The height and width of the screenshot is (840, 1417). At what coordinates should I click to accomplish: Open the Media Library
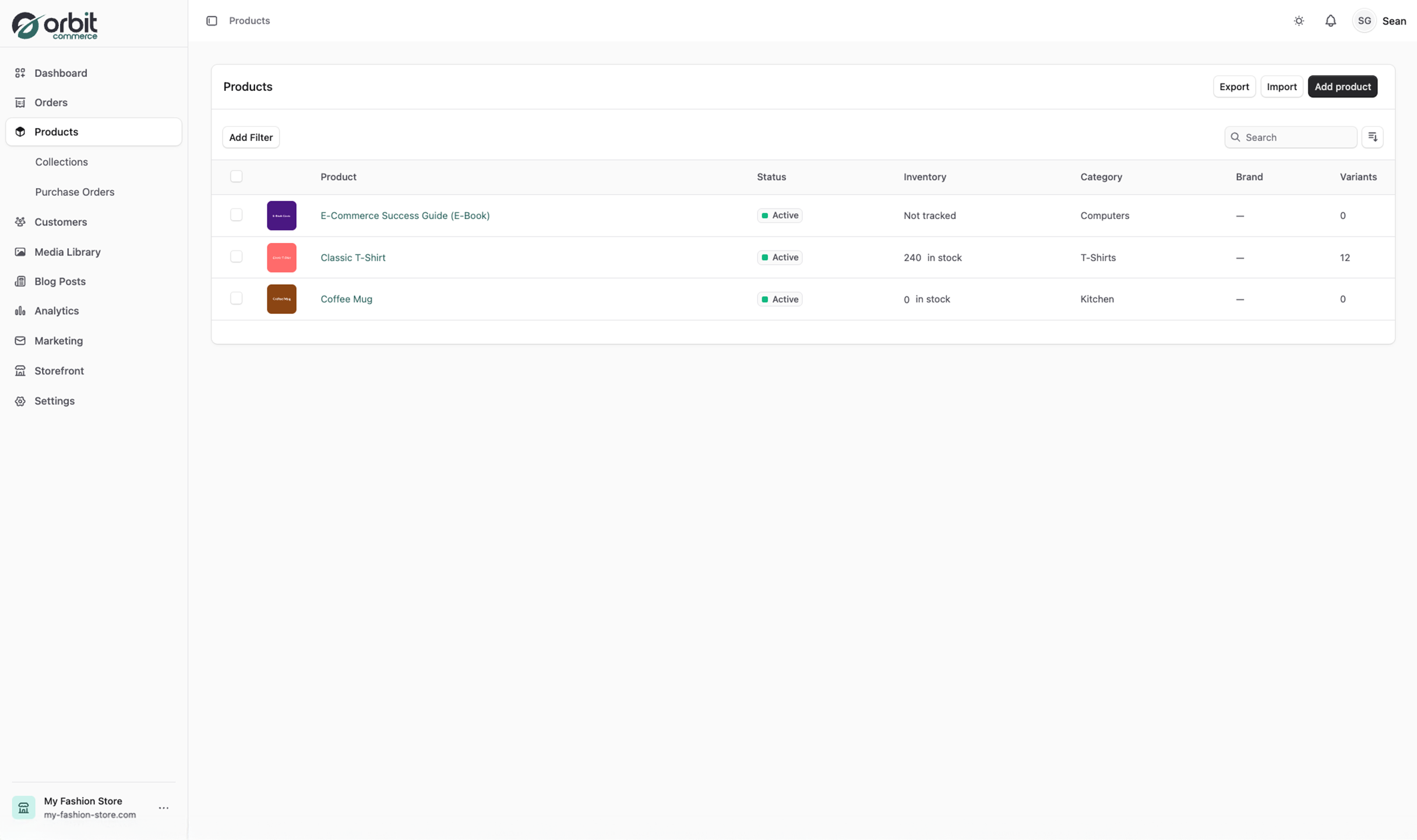pos(67,252)
